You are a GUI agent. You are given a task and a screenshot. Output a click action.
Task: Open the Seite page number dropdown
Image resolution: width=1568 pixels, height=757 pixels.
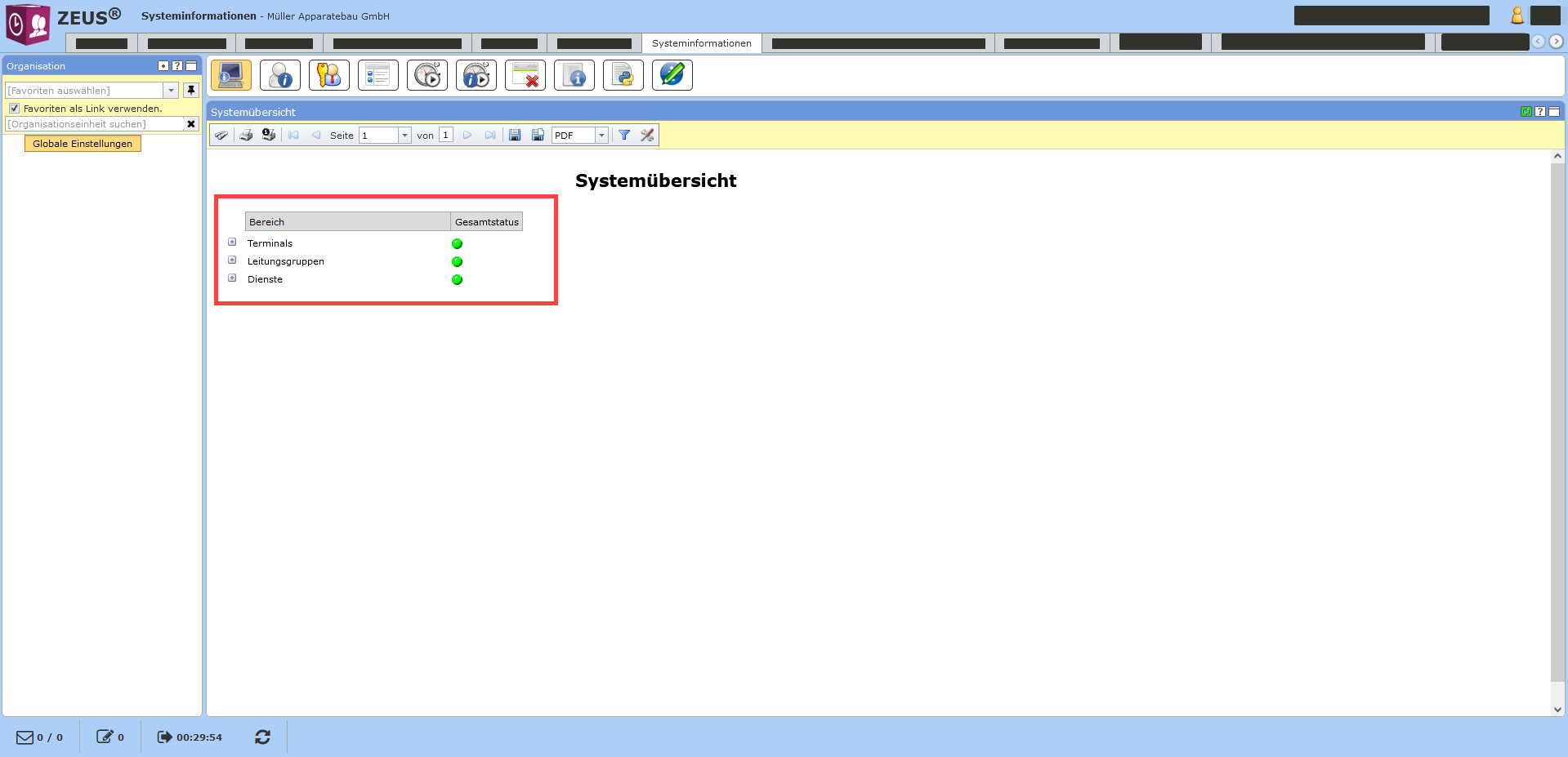[x=404, y=136]
